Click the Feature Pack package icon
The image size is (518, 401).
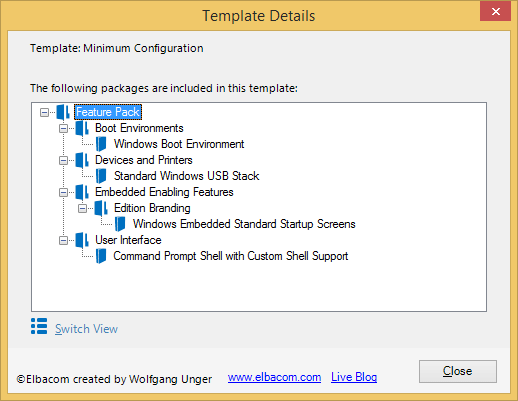[x=63, y=112]
